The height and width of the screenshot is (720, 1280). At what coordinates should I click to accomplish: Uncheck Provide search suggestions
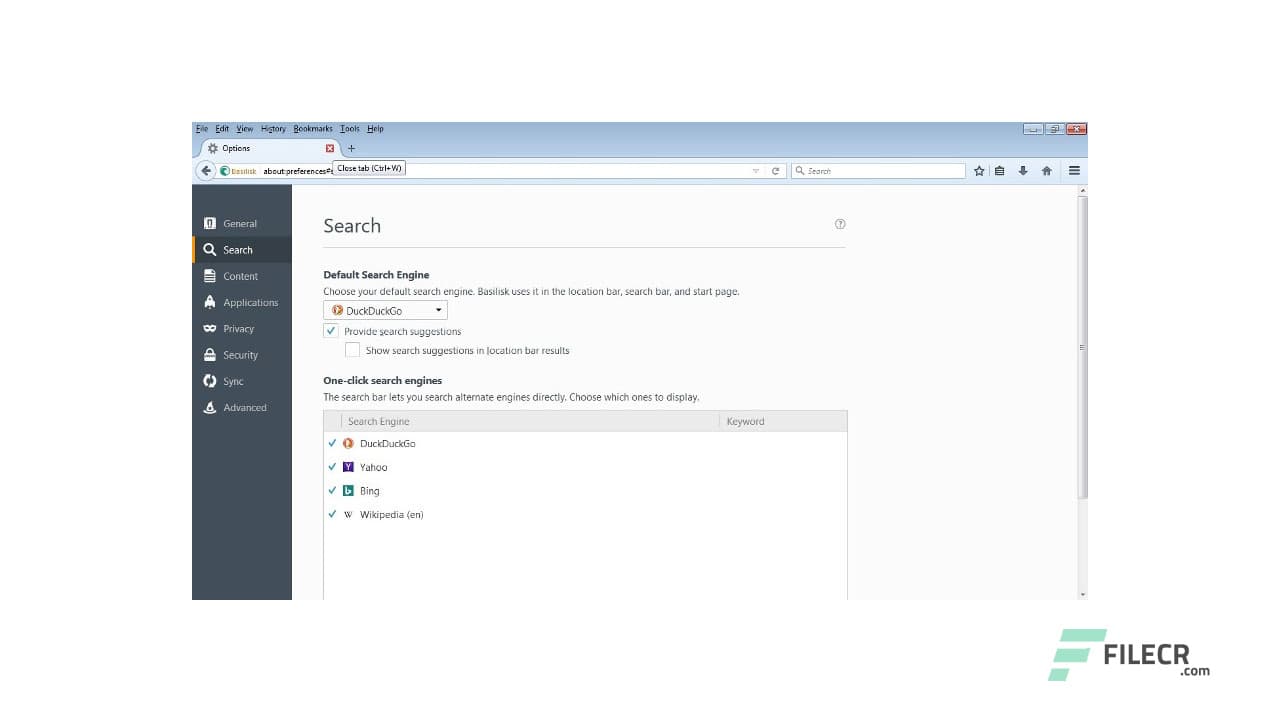[330, 330]
